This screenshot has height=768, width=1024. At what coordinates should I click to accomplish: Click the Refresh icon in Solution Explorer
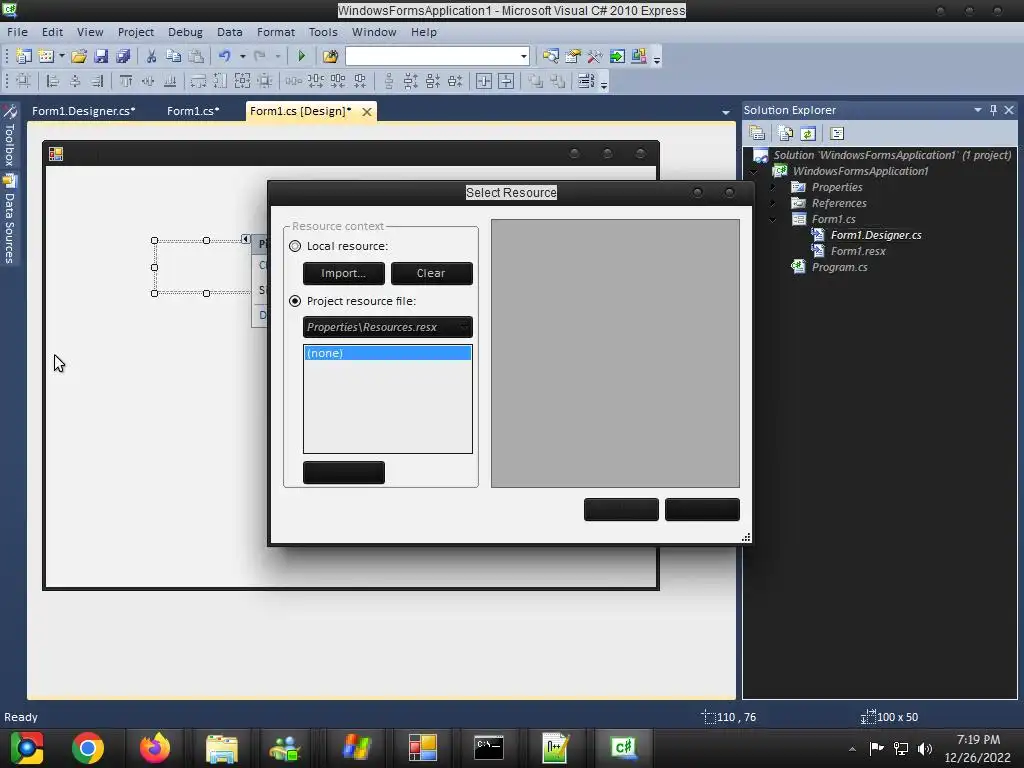click(808, 133)
